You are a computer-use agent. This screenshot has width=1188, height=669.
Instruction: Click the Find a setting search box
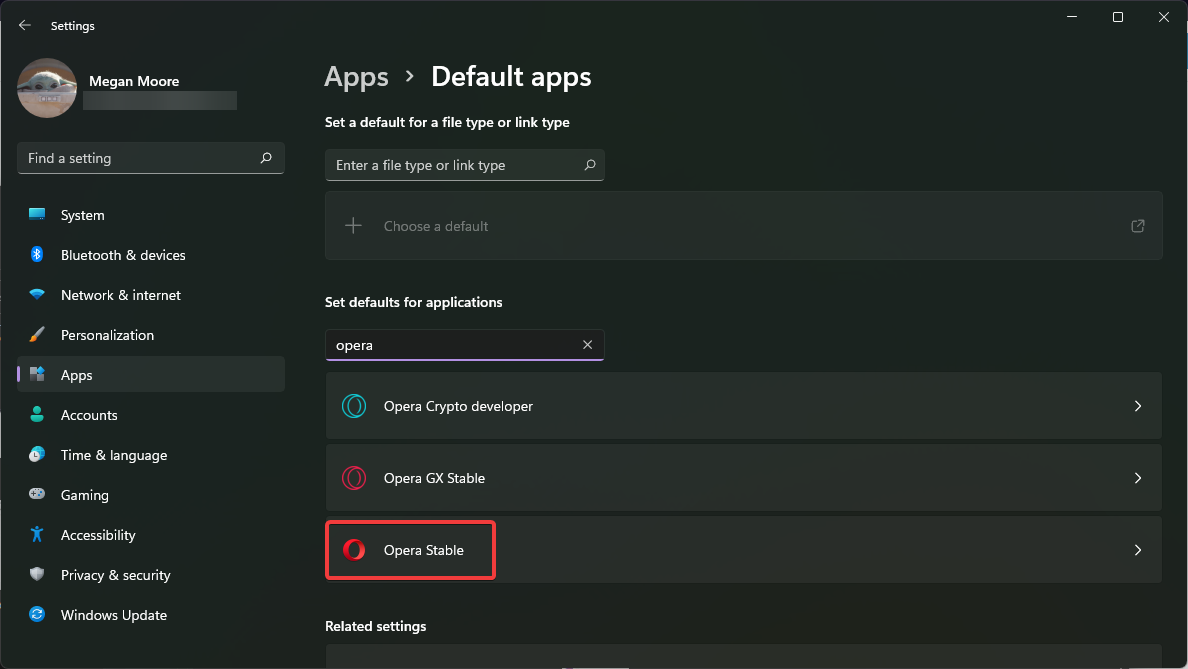coord(151,158)
